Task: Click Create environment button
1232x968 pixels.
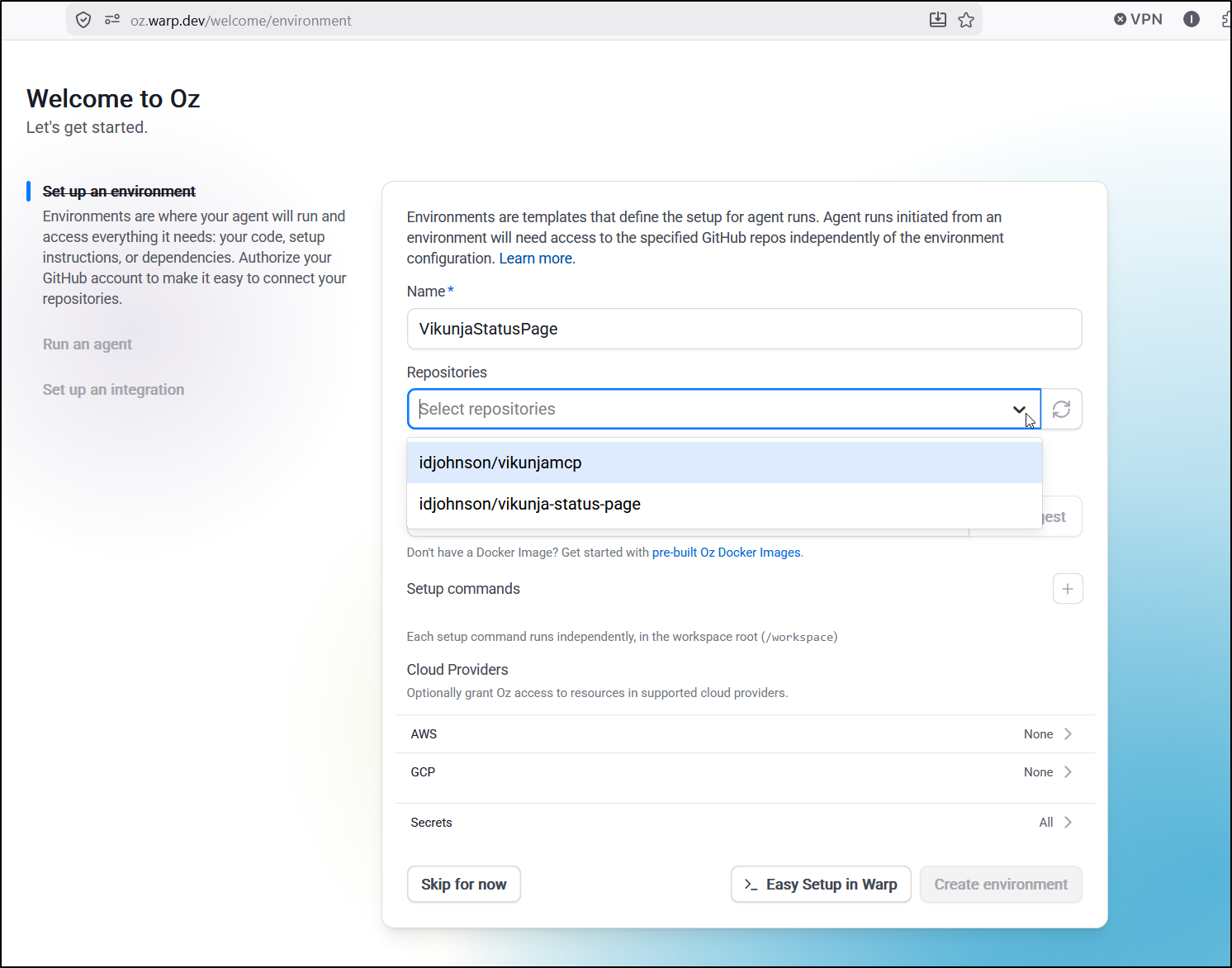Action: pos(1001,885)
